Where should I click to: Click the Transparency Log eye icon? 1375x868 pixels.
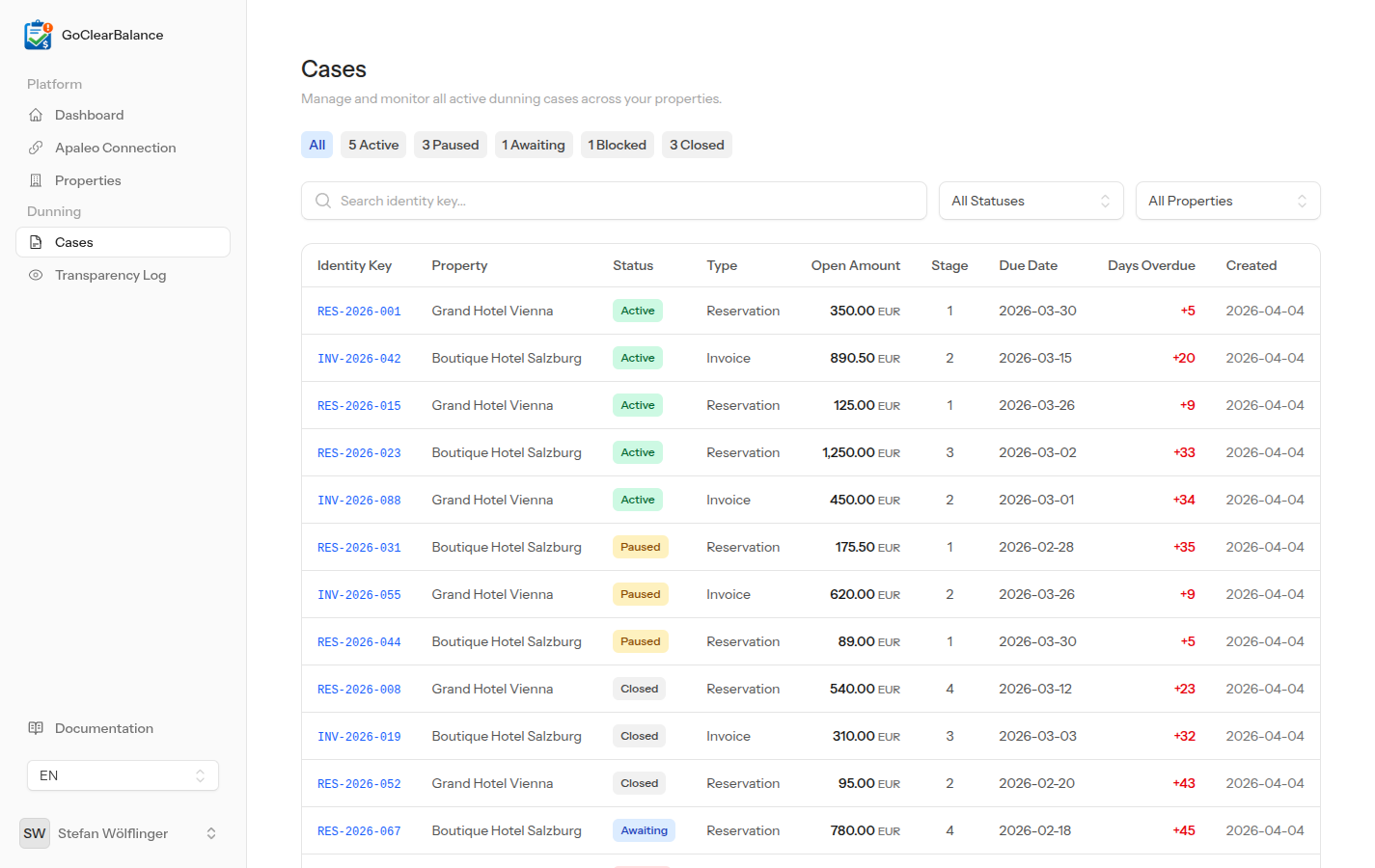coord(36,275)
